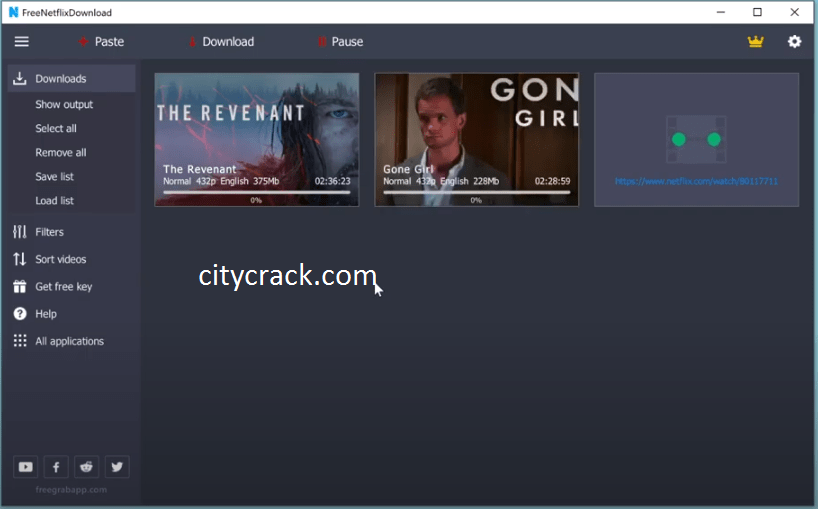818x509 pixels.
Task: Visit freegrabapp.com link
Action: click(71, 490)
